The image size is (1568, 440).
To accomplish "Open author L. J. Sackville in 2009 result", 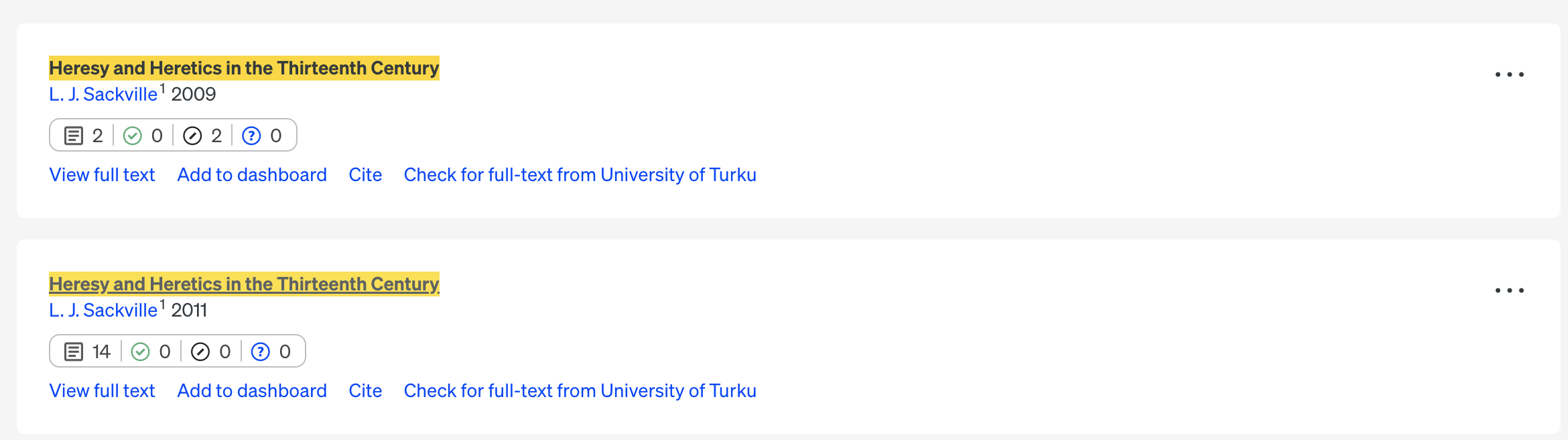I will pos(103,95).
